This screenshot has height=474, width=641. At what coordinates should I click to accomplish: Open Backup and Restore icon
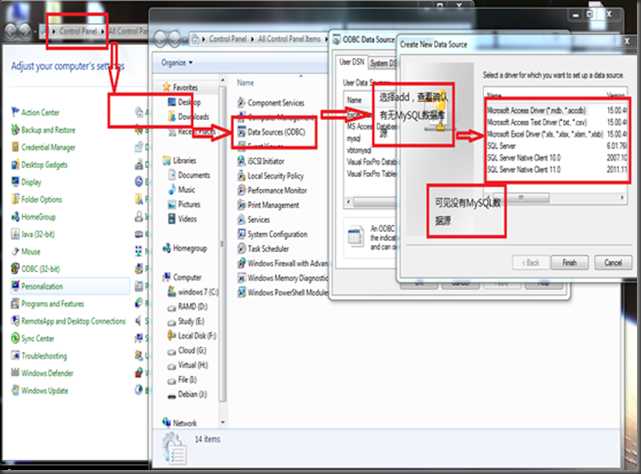16,130
